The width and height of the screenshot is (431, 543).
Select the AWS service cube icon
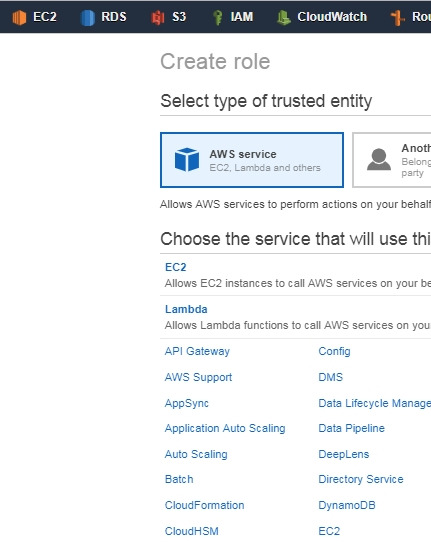(187, 160)
